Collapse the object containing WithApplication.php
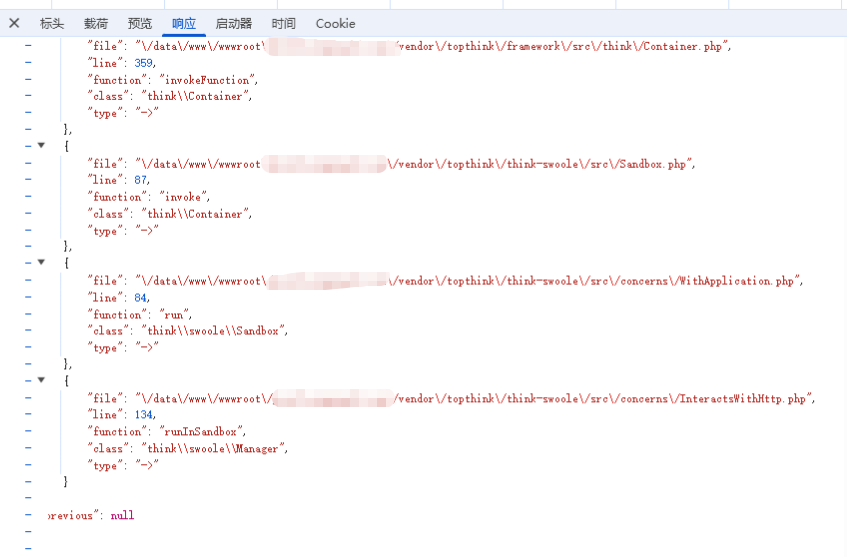847x557 pixels. pyautogui.click(x=41, y=263)
